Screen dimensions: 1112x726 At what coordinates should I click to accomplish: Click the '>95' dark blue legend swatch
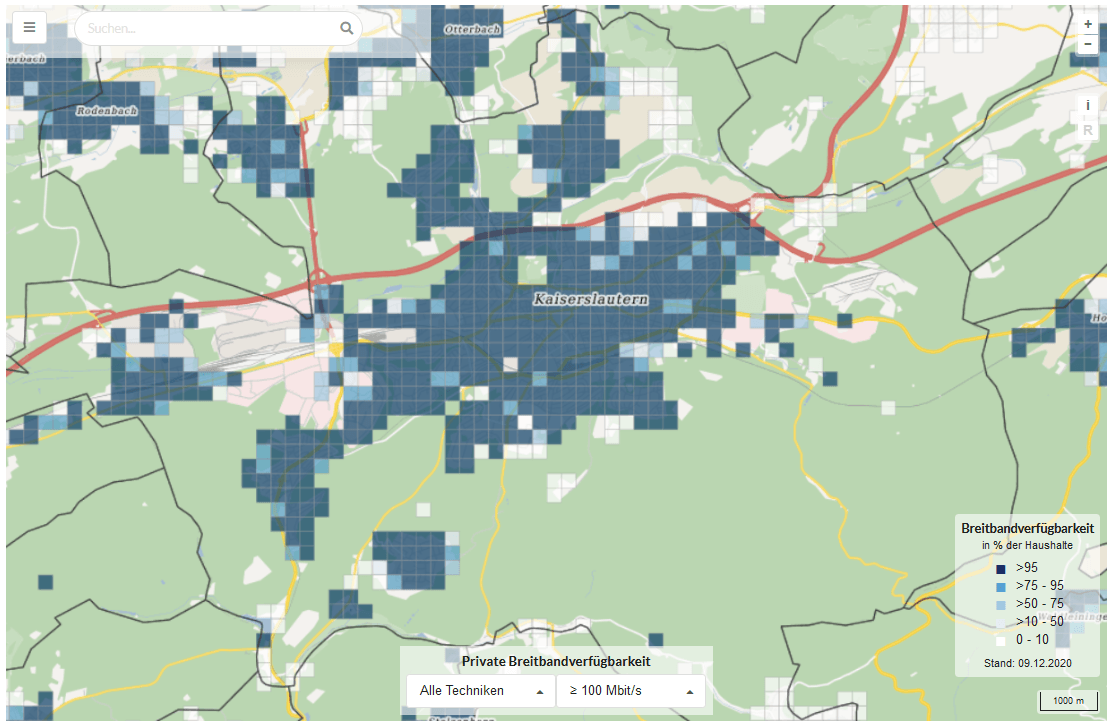click(1000, 568)
